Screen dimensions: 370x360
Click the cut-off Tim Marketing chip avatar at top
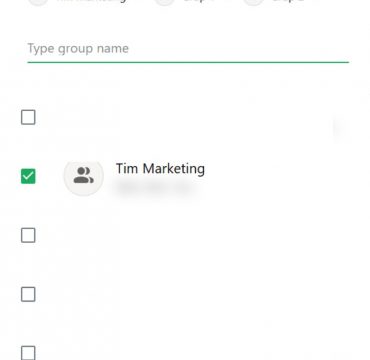pyautogui.click(x=38, y=2)
